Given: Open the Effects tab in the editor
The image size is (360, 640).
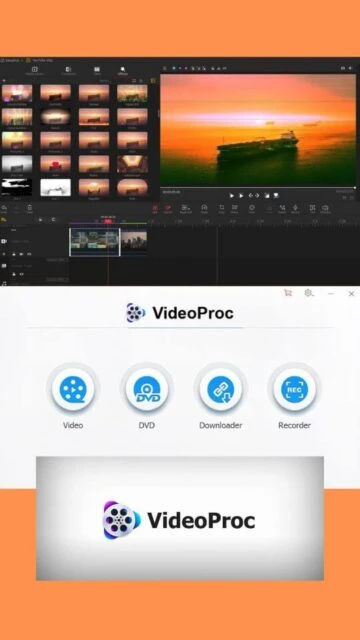Looking at the screenshot, I should coord(122,71).
